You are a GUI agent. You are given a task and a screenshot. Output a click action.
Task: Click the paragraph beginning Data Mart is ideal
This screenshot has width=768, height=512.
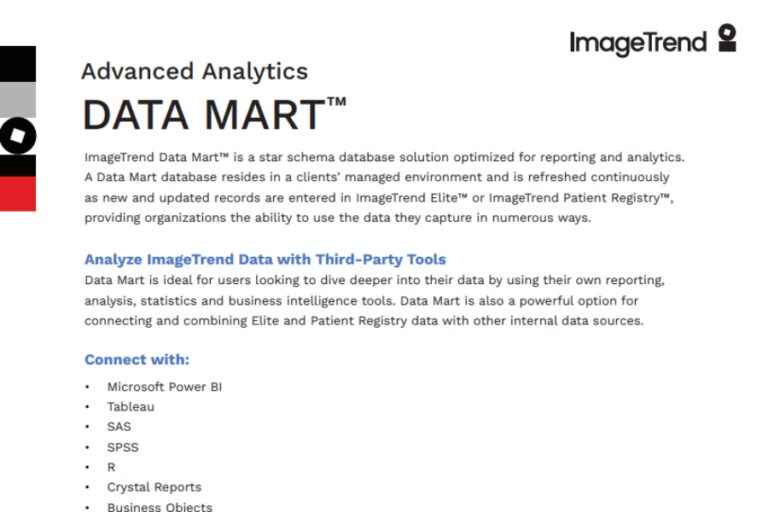click(x=370, y=300)
